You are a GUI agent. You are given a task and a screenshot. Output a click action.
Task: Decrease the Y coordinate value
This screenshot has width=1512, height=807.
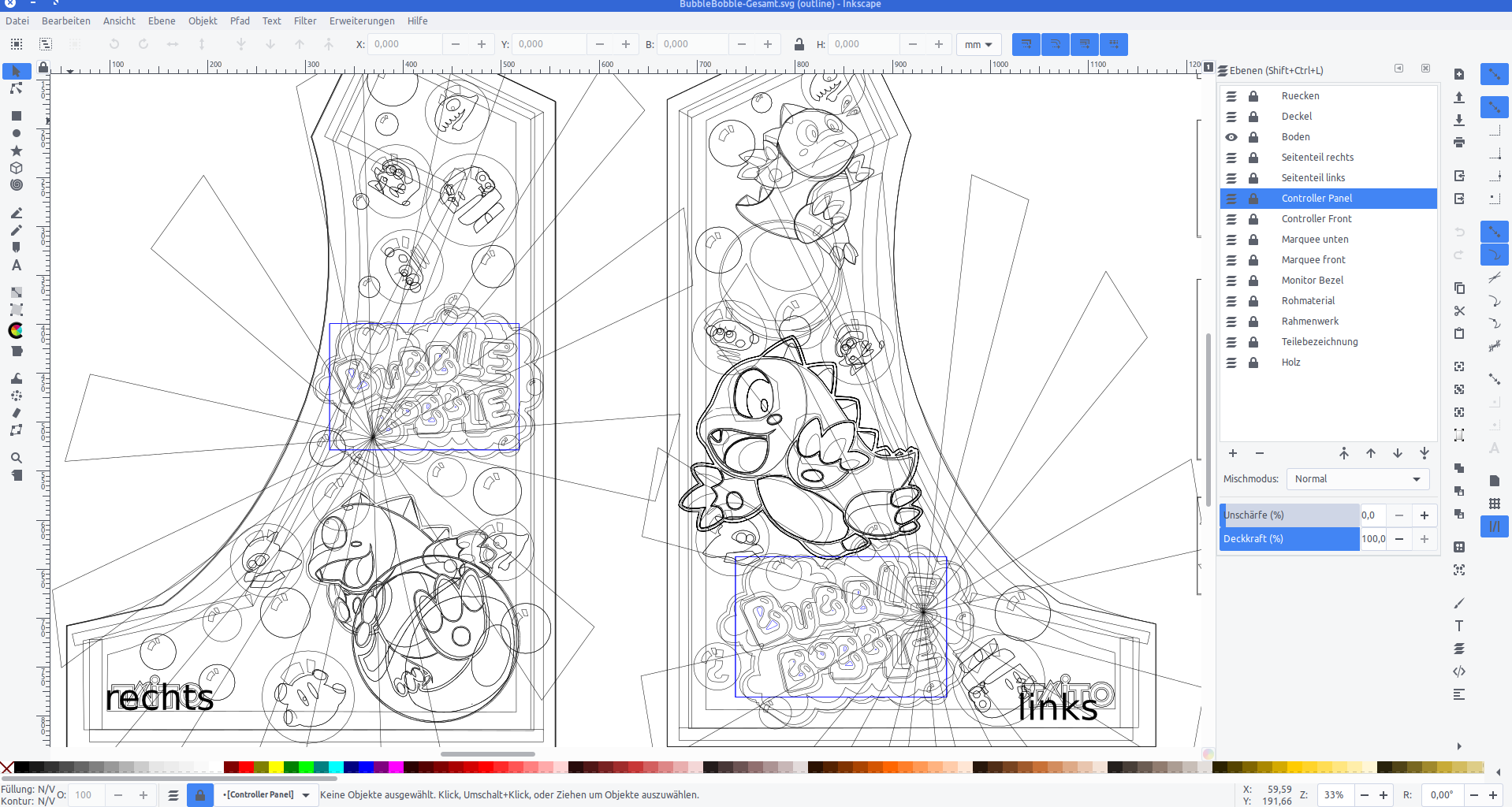click(x=600, y=44)
